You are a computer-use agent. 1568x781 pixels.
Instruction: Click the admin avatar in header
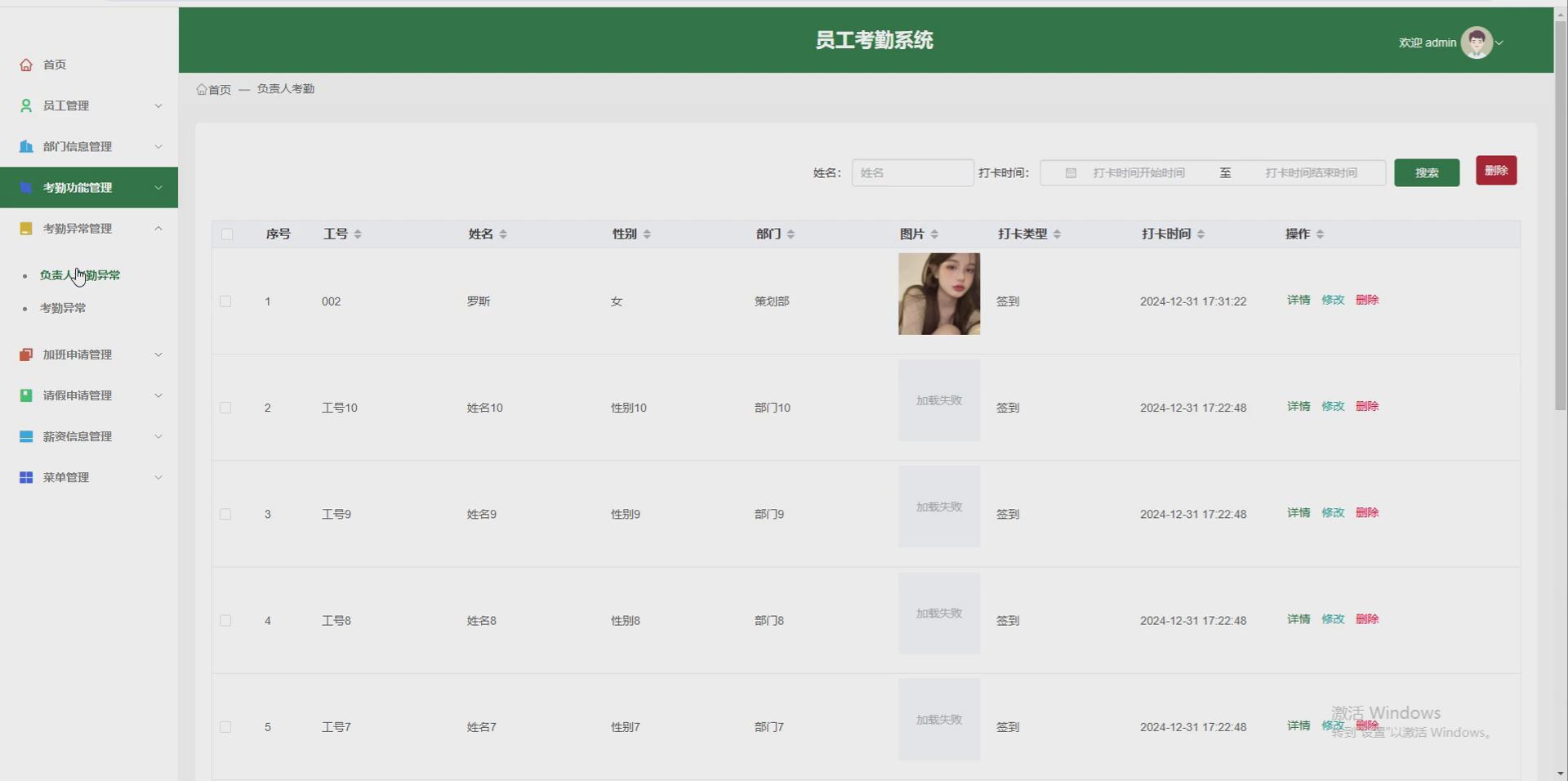click(1477, 42)
